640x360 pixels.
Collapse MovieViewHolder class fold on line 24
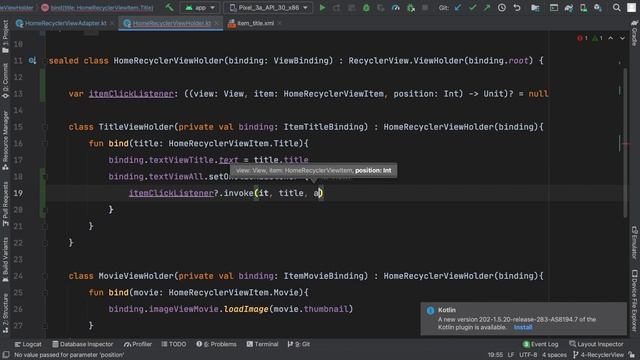[45, 276]
